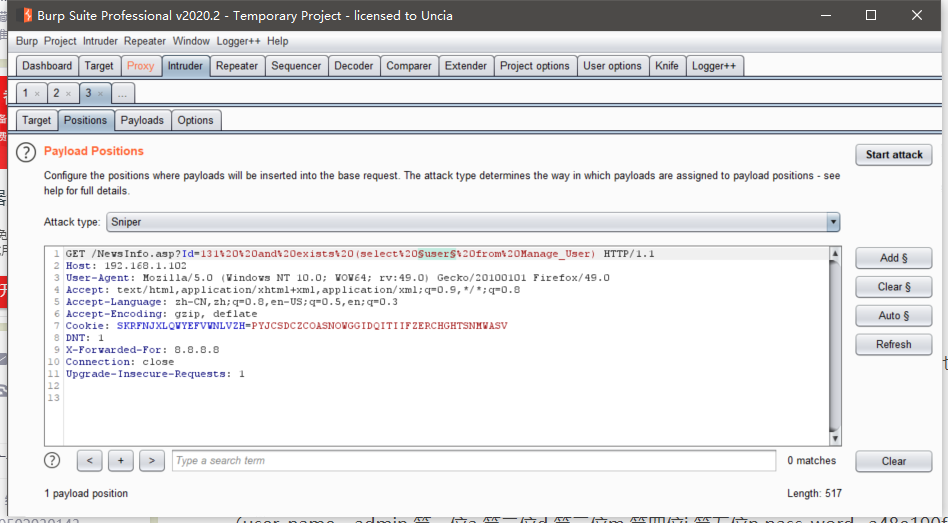Click the Start attack button
Screen dimensions: 948x523
click(x=894, y=155)
